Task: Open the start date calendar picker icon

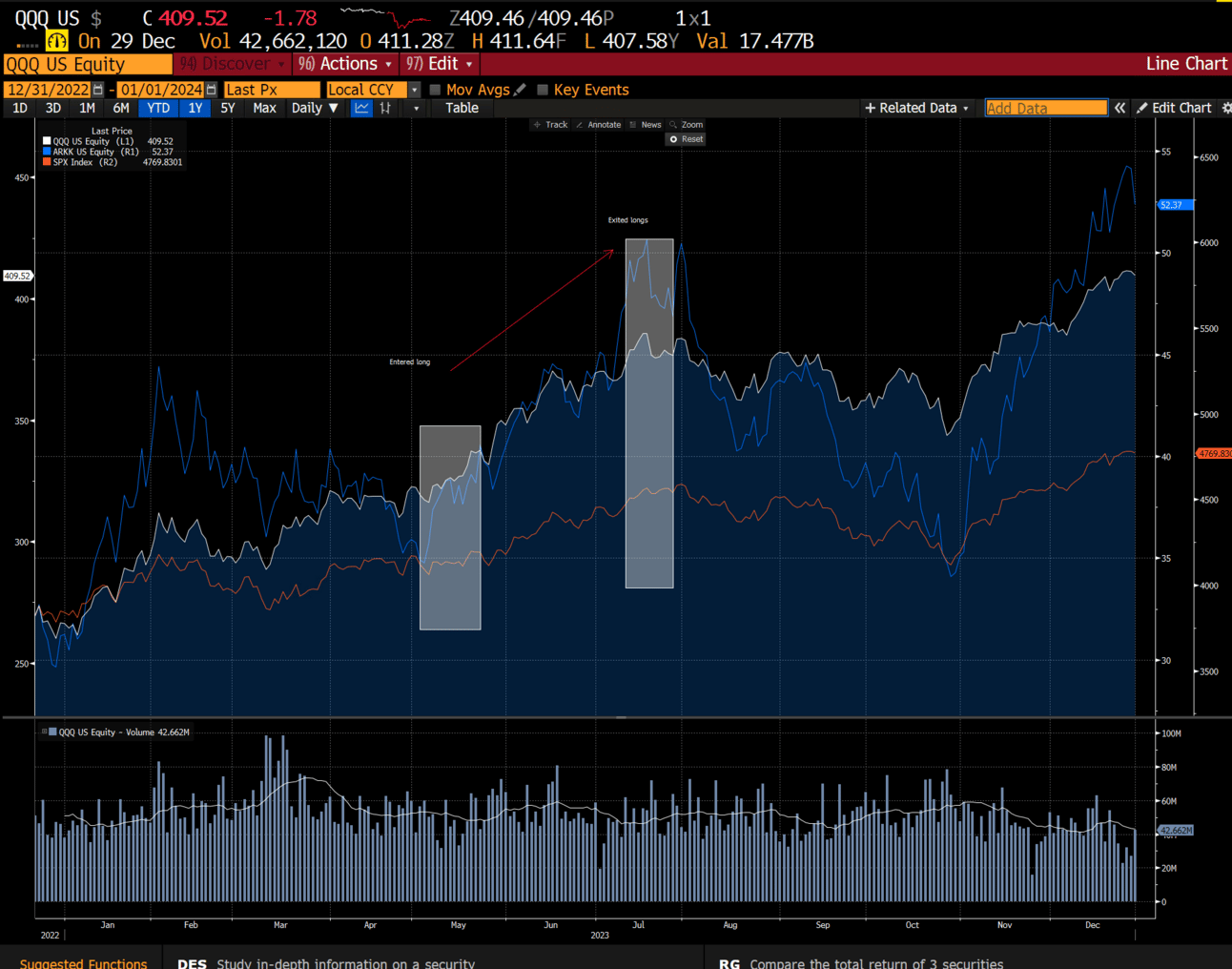Action: pyautogui.click(x=97, y=90)
